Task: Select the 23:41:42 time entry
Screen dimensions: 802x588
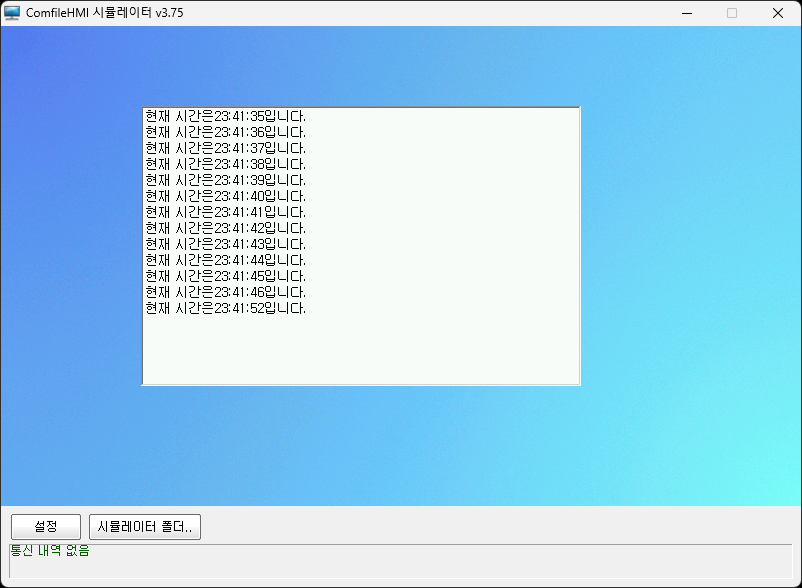Action: pyautogui.click(x=225, y=228)
